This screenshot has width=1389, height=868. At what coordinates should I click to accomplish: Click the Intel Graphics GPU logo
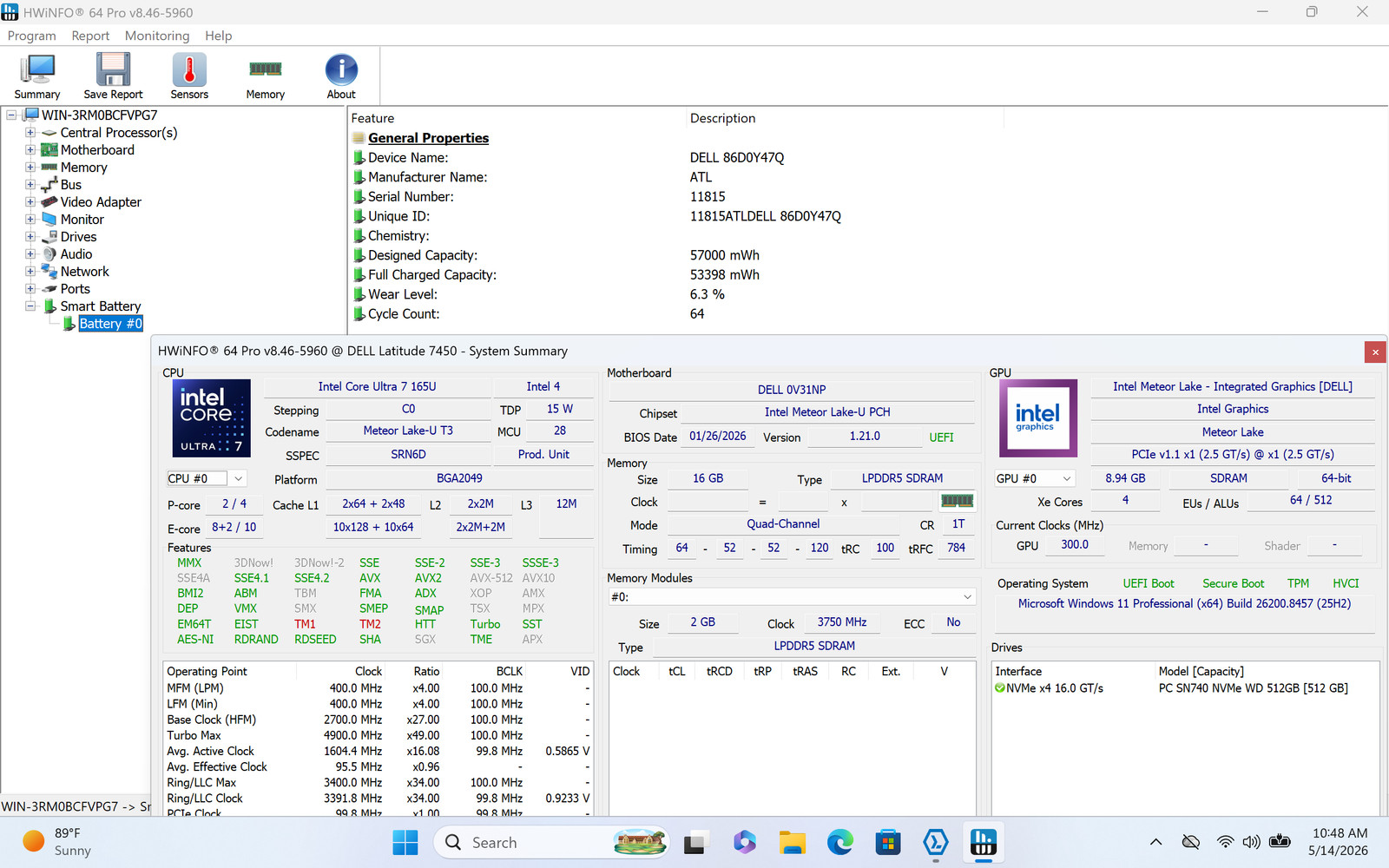pyautogui.click(x=1038, y=418)
